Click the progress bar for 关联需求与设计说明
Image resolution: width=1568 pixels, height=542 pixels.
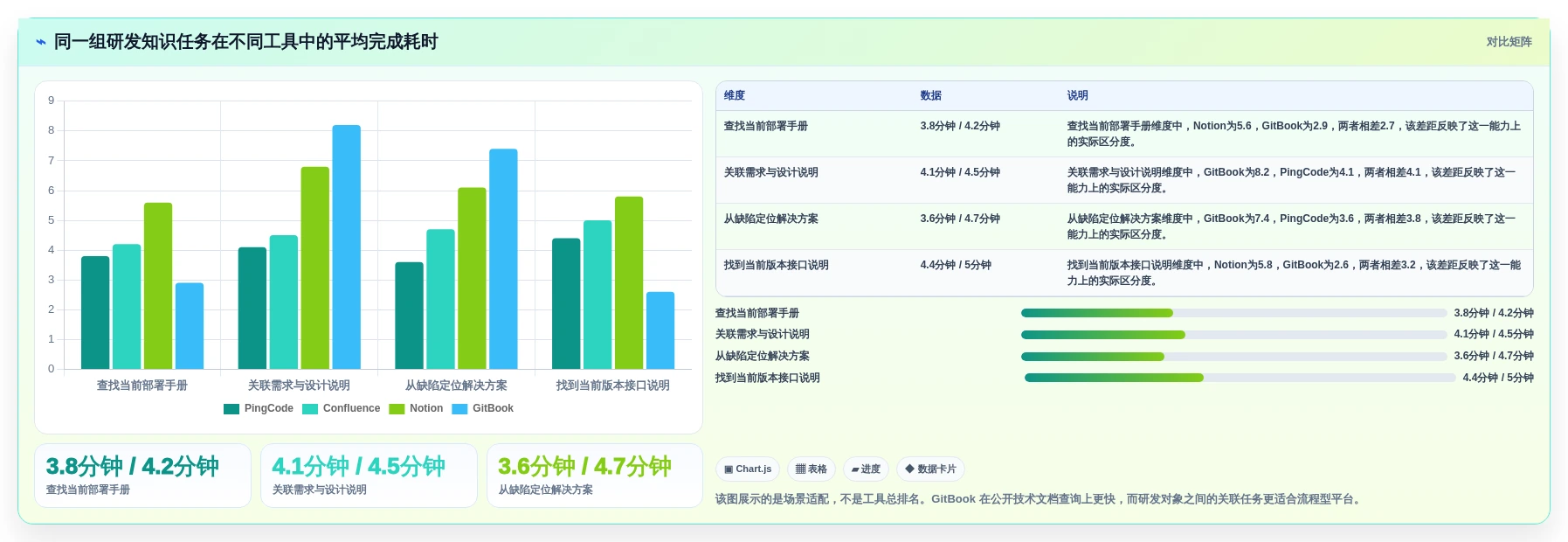(x=1233, y=335)
